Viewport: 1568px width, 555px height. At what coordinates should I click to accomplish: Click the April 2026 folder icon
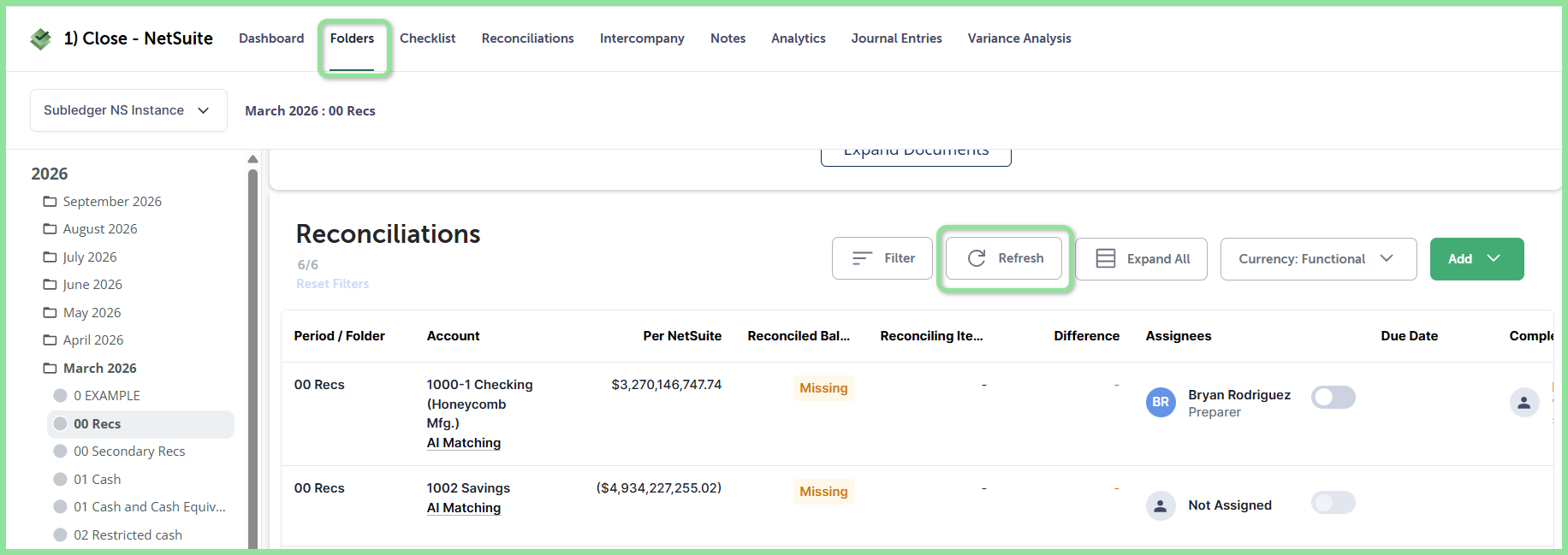click(50, 340)
